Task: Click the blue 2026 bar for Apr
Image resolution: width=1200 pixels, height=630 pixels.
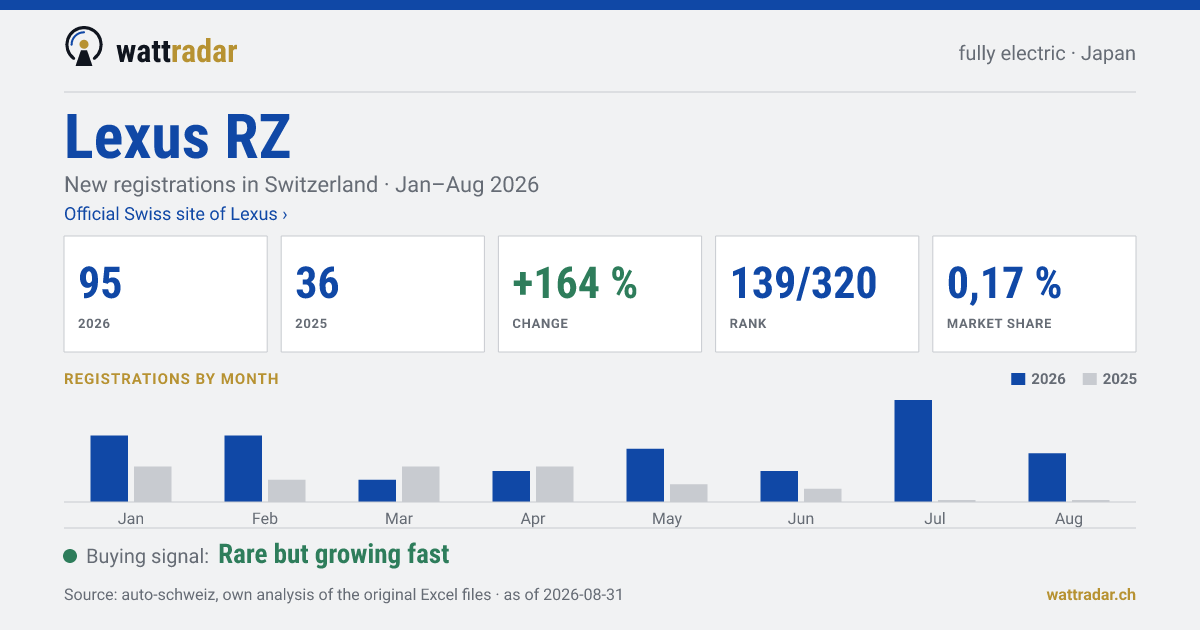Action: [x=511, y=486]
